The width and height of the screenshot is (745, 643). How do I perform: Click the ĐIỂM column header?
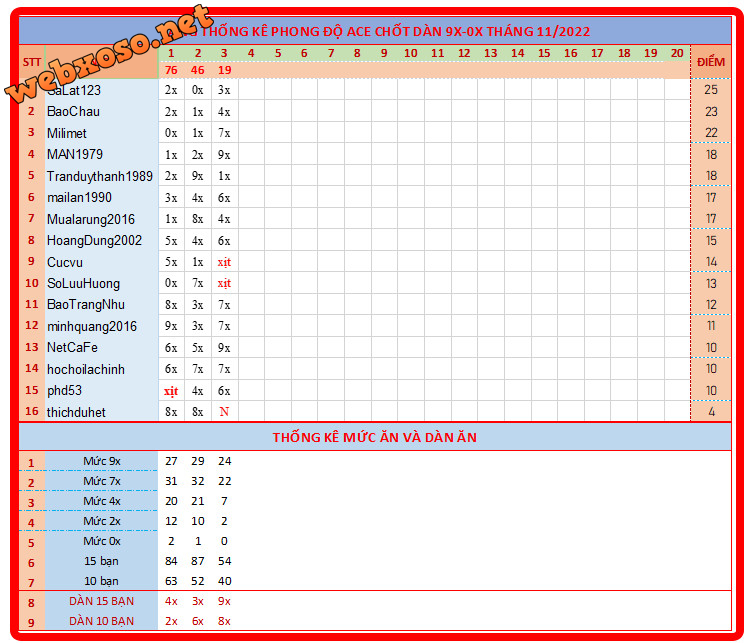pyautogui.click(x=711, y=62)
